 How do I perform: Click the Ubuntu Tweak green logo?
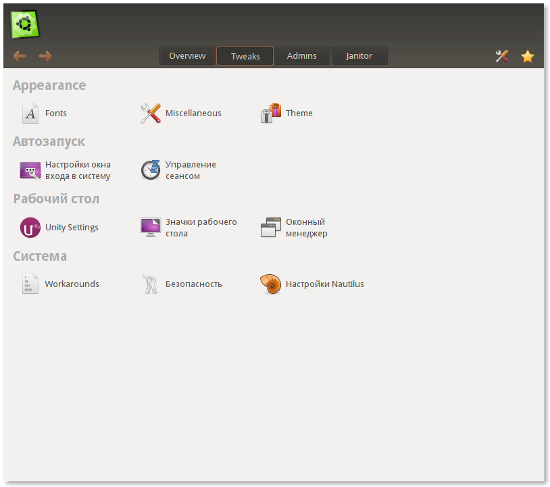(25, 24)
